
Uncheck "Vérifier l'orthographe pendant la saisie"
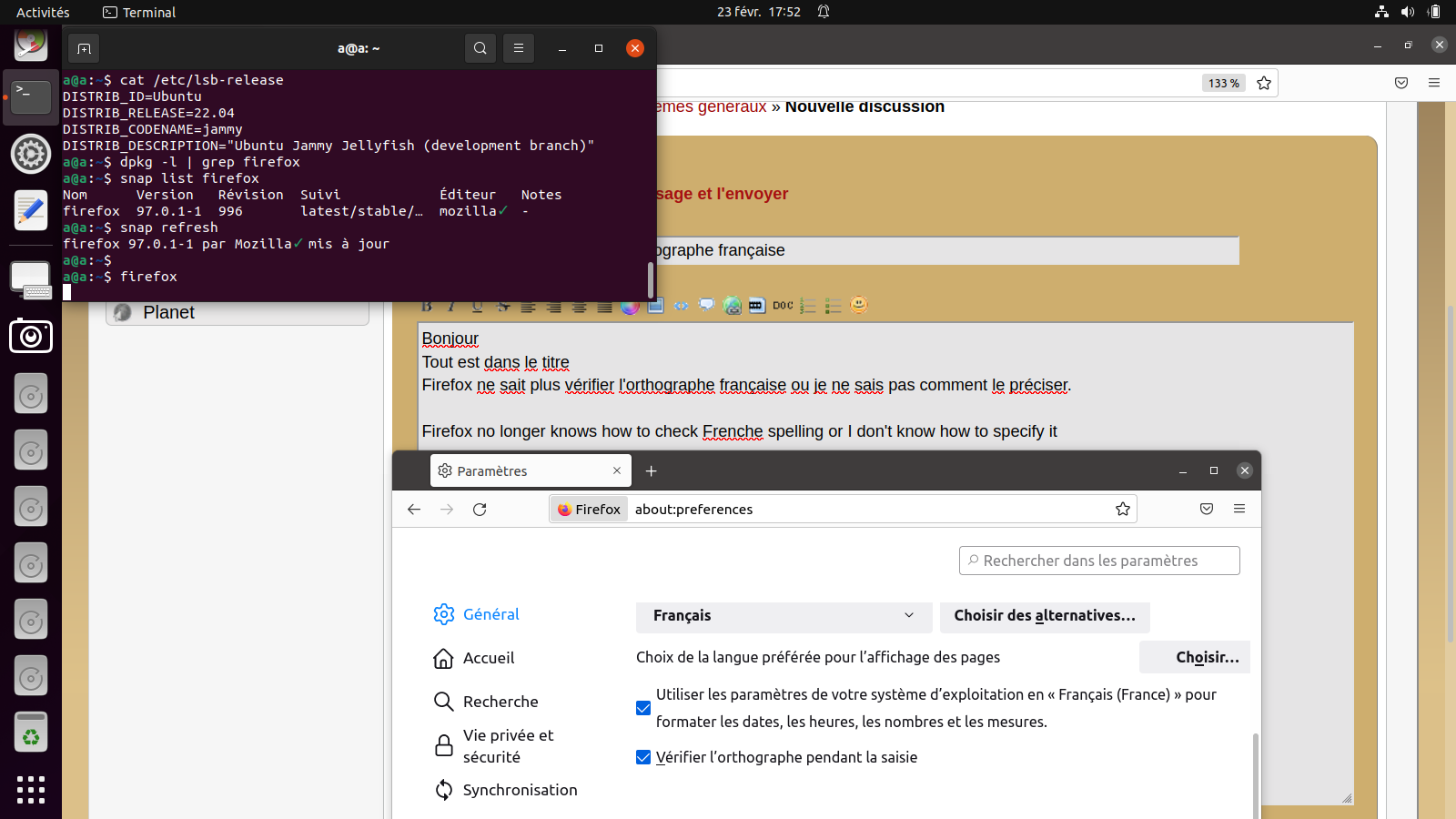(x=643, y=757)
